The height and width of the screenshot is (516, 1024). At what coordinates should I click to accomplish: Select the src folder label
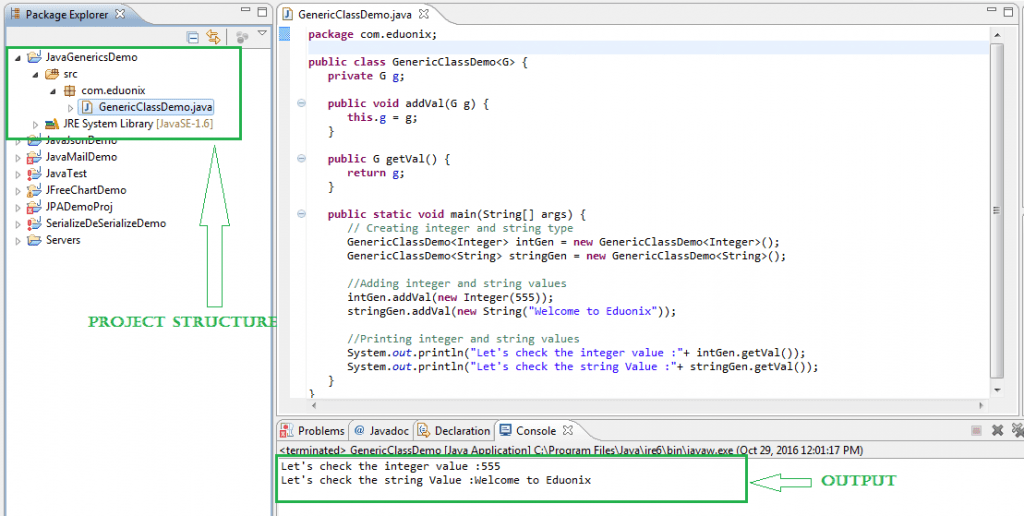(71, 74)
